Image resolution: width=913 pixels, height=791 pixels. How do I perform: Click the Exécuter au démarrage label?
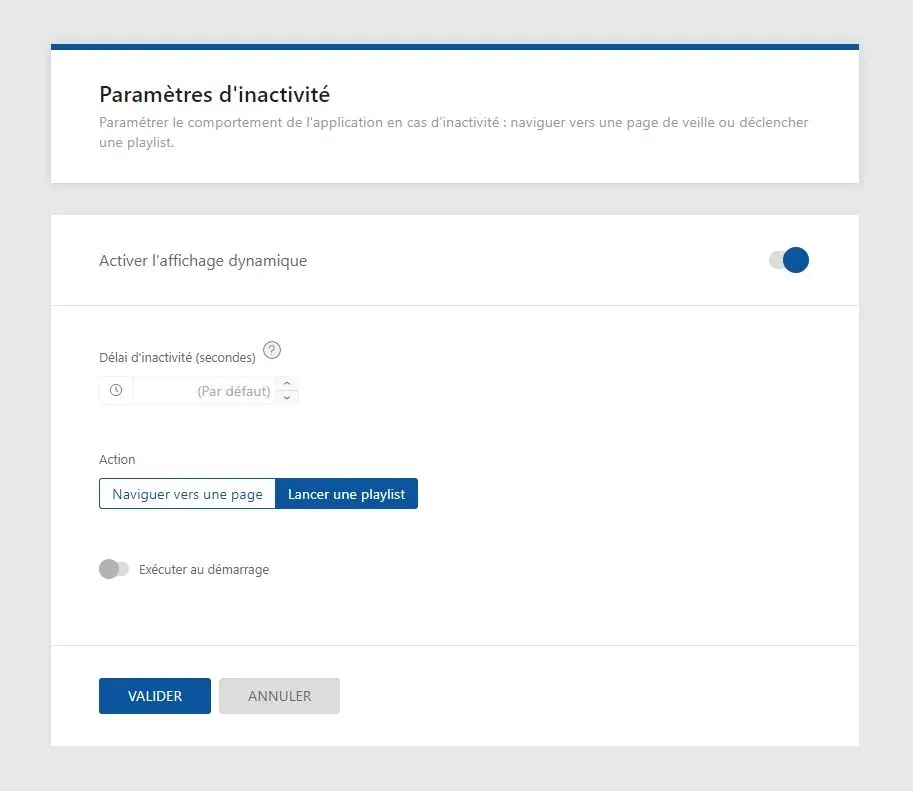click(204, 570)
